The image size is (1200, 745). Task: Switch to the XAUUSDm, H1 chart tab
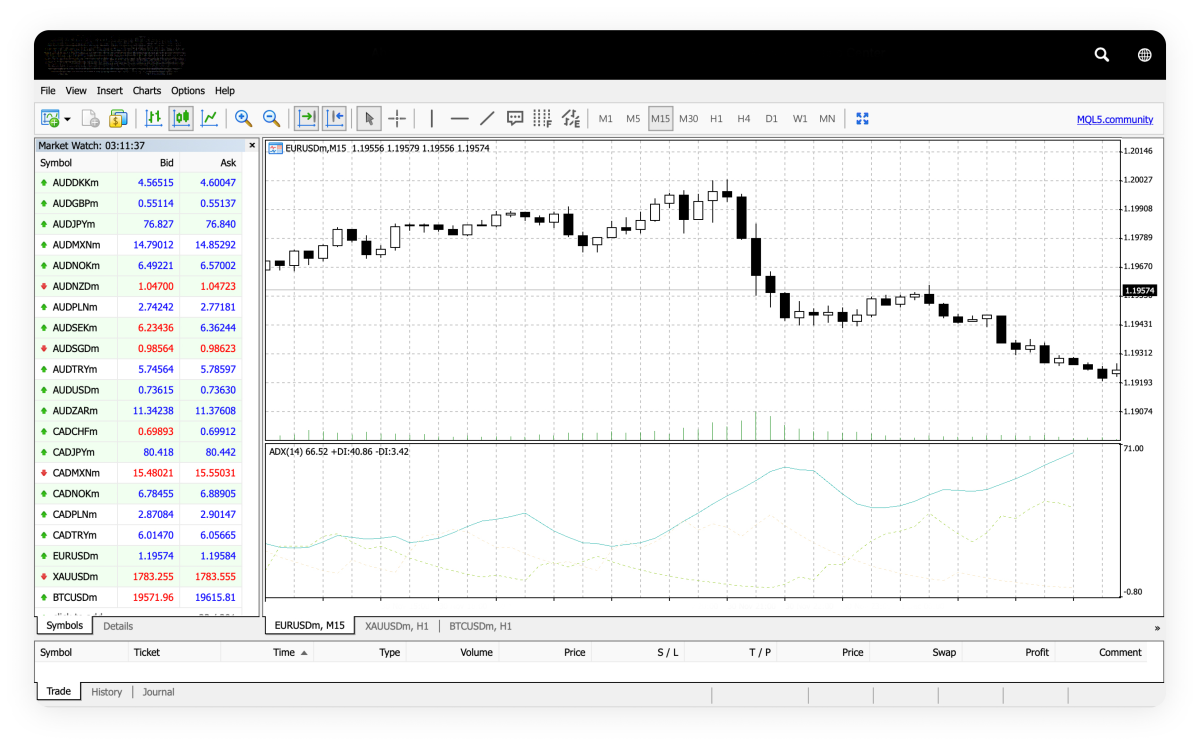(396, 626)
